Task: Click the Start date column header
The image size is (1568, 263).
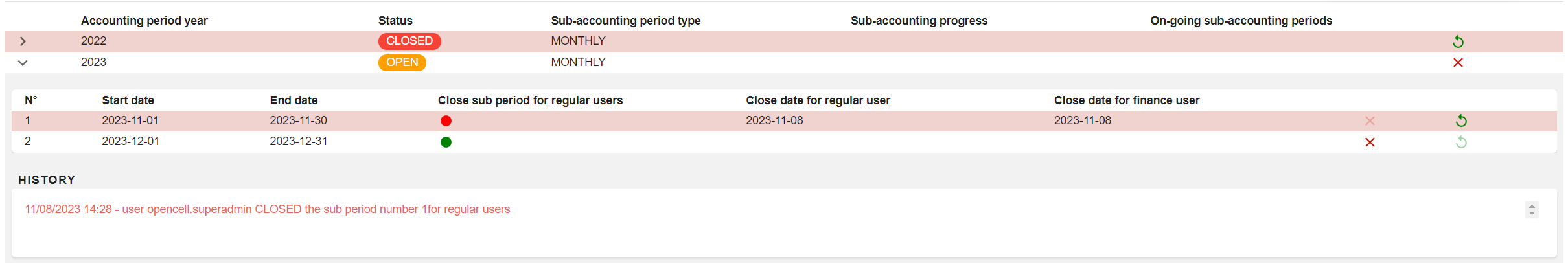Action: (128, 100)
